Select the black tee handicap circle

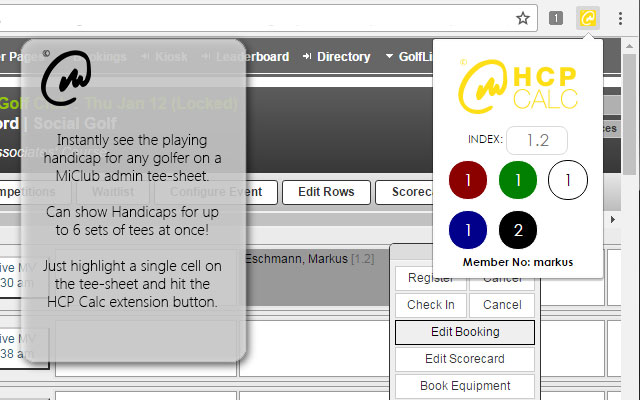518,230
